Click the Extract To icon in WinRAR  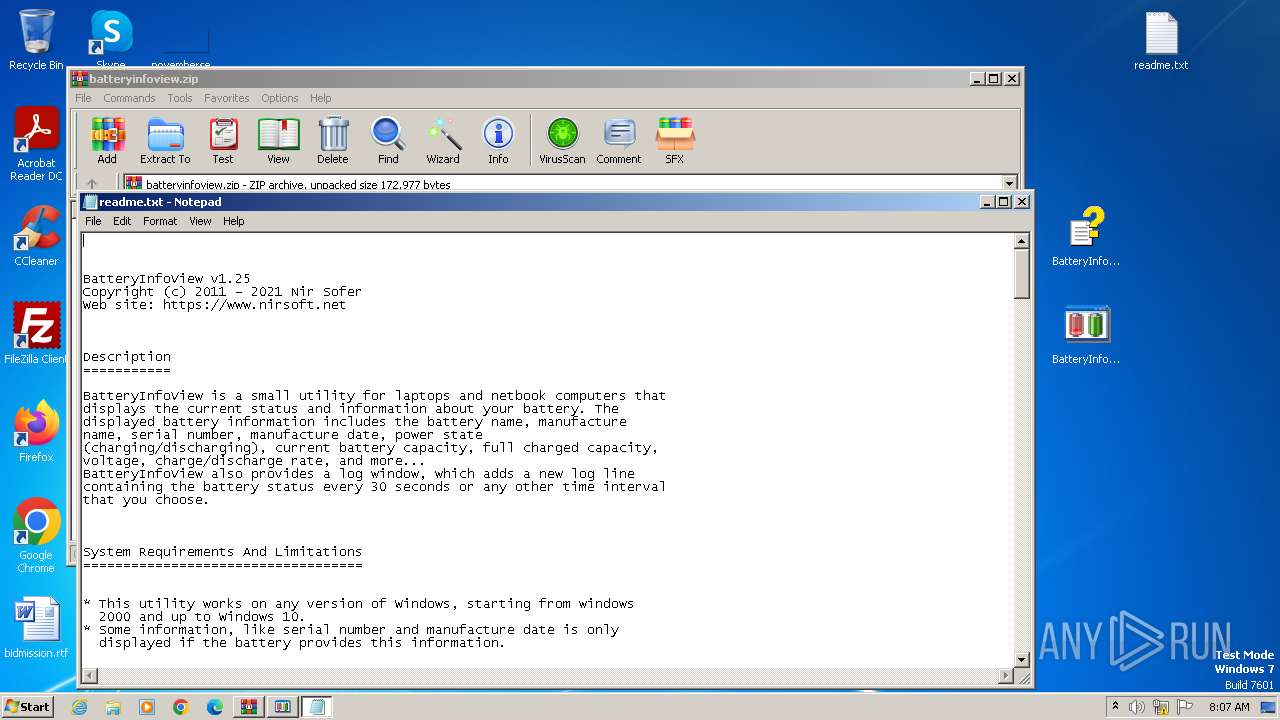coord(165,140)
